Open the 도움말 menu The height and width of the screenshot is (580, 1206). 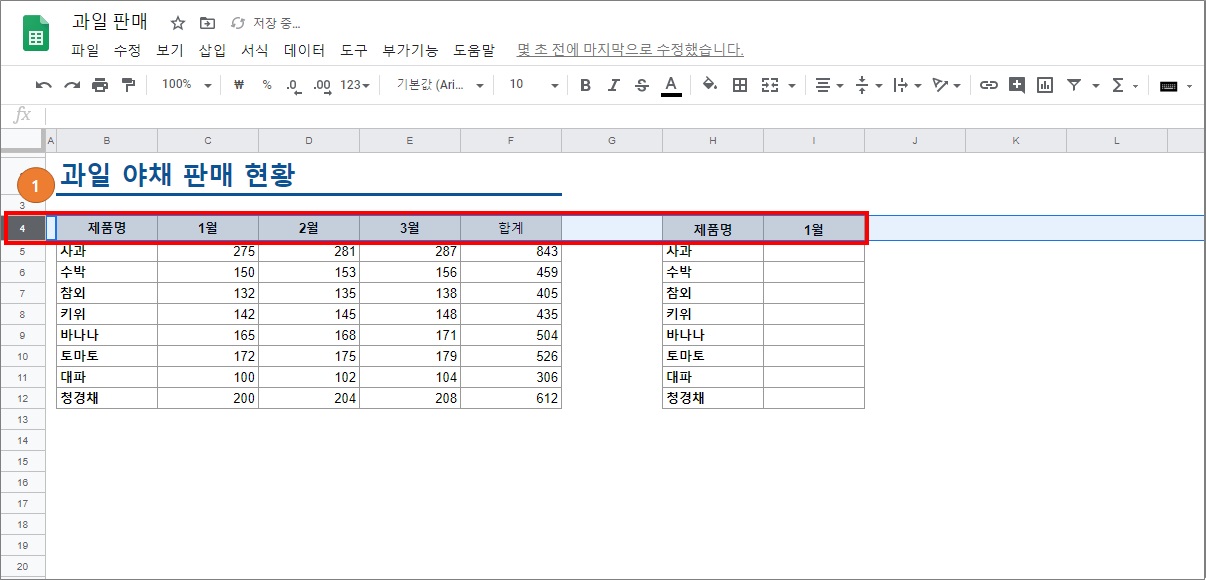[474, 50]
